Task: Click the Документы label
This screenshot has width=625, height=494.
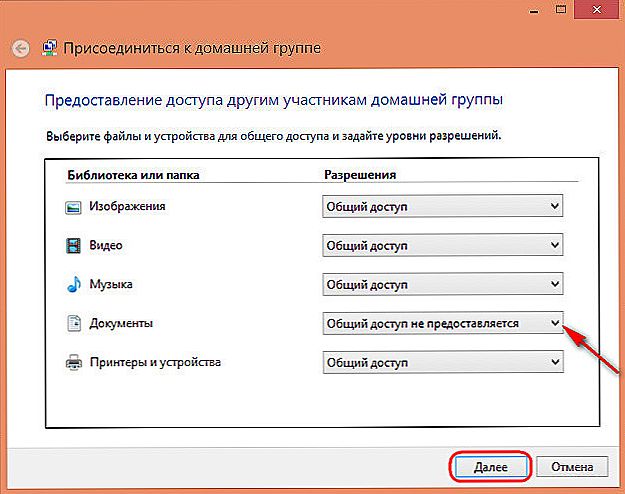Action: (x=121, y=323)
